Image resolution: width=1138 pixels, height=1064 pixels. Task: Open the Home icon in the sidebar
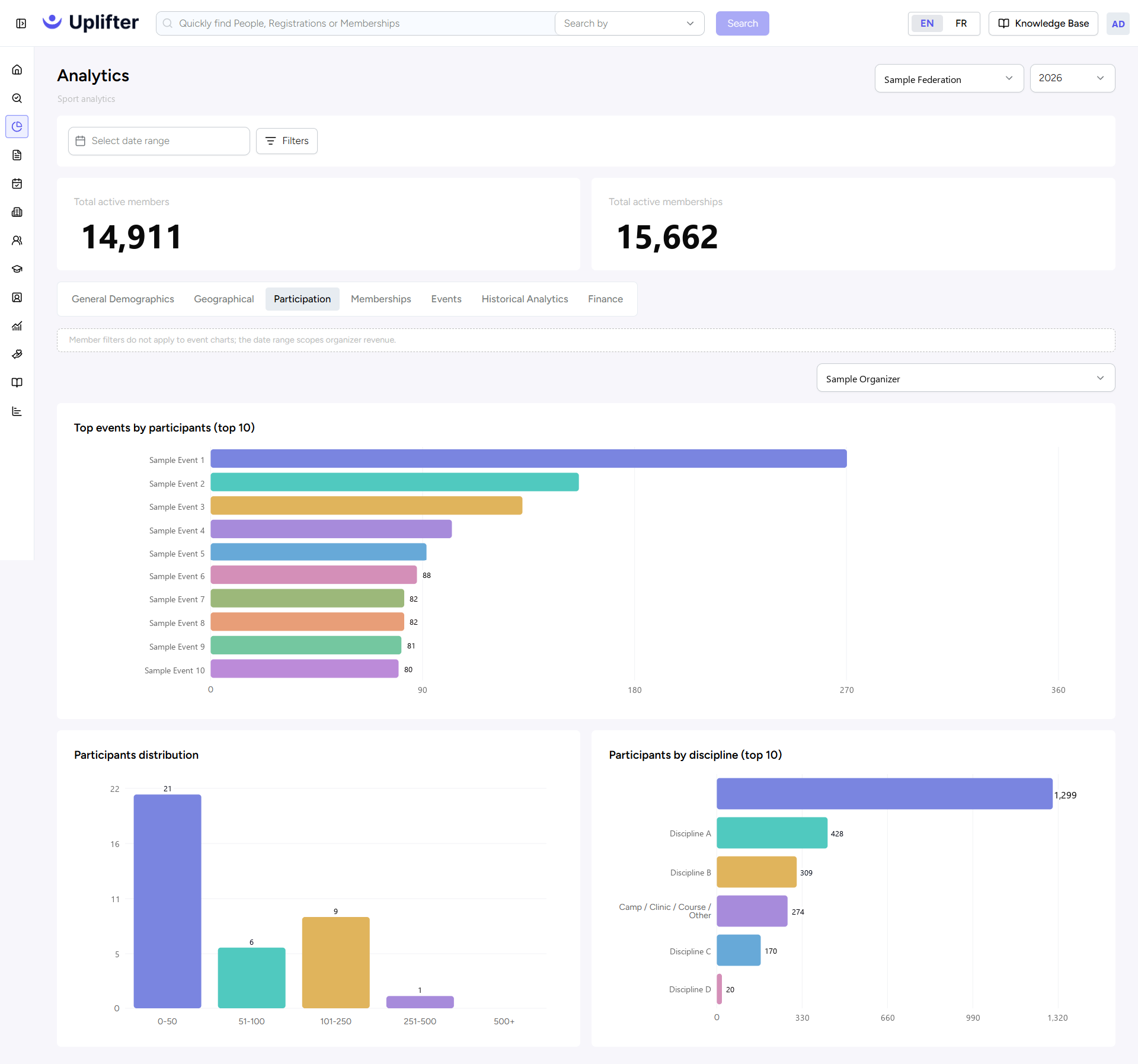click(17, 70)
